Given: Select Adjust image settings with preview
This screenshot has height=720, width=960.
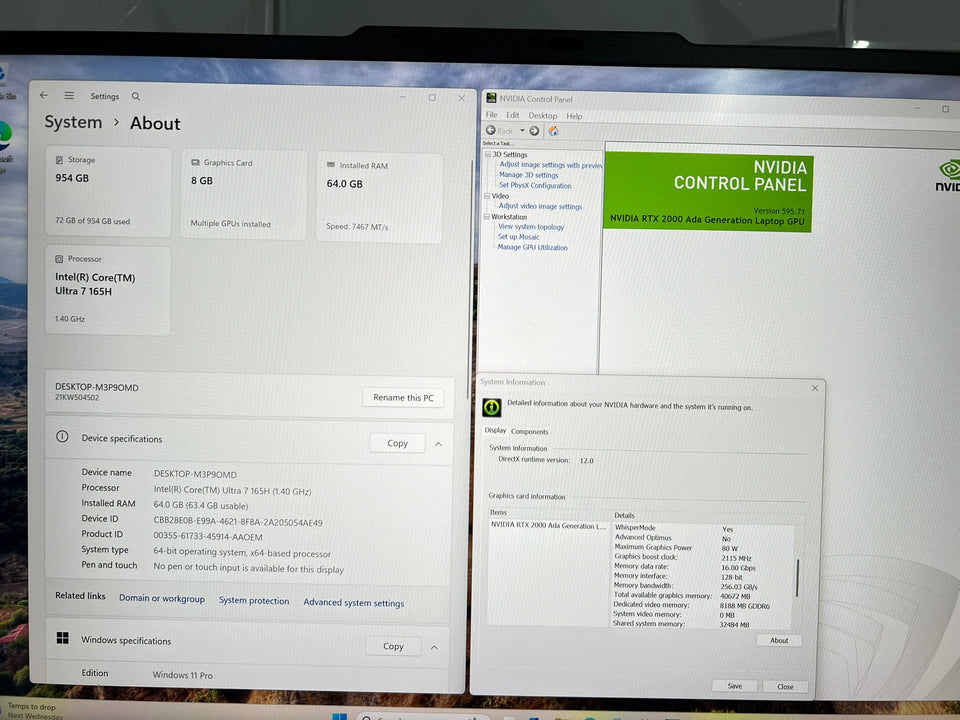Looking at the screenshot, I should (x=550, y=165).
